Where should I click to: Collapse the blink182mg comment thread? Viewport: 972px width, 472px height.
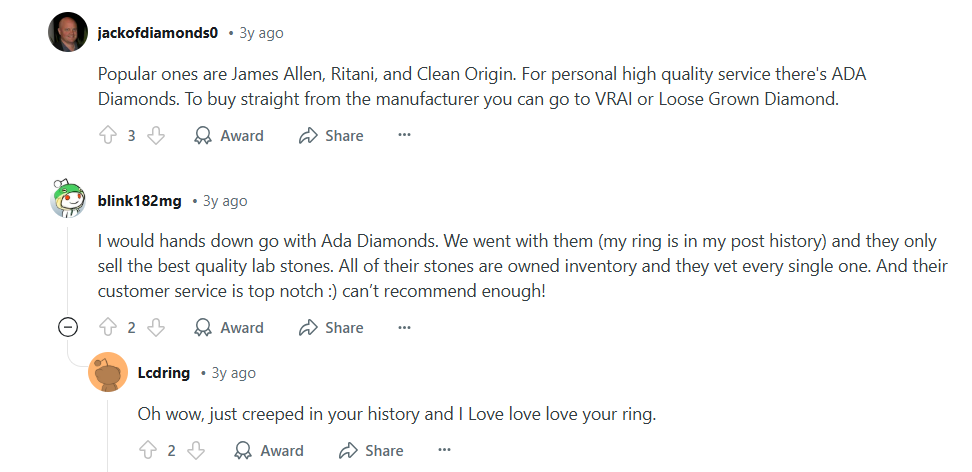[x=68, y=327]
